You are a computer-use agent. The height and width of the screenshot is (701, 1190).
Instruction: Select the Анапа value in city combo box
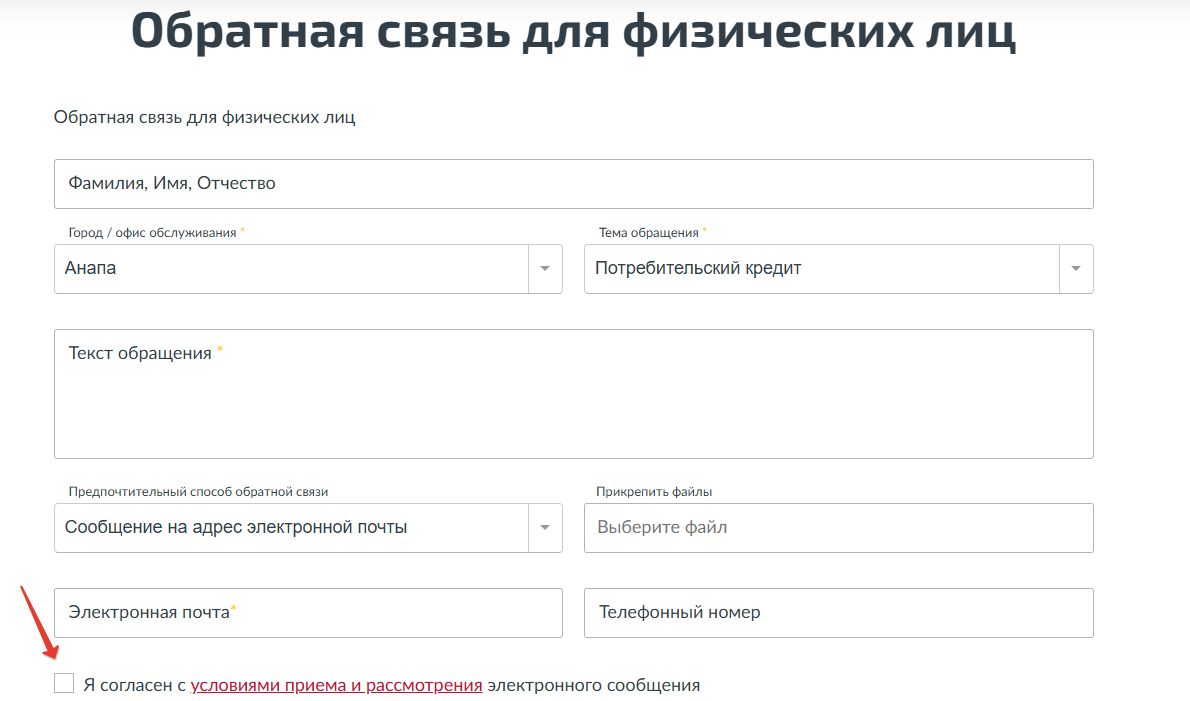[x=90, y=269]
